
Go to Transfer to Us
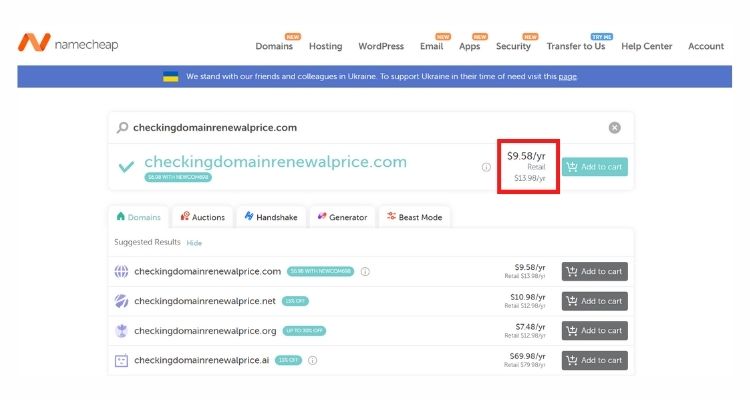[x=576, y=46]
